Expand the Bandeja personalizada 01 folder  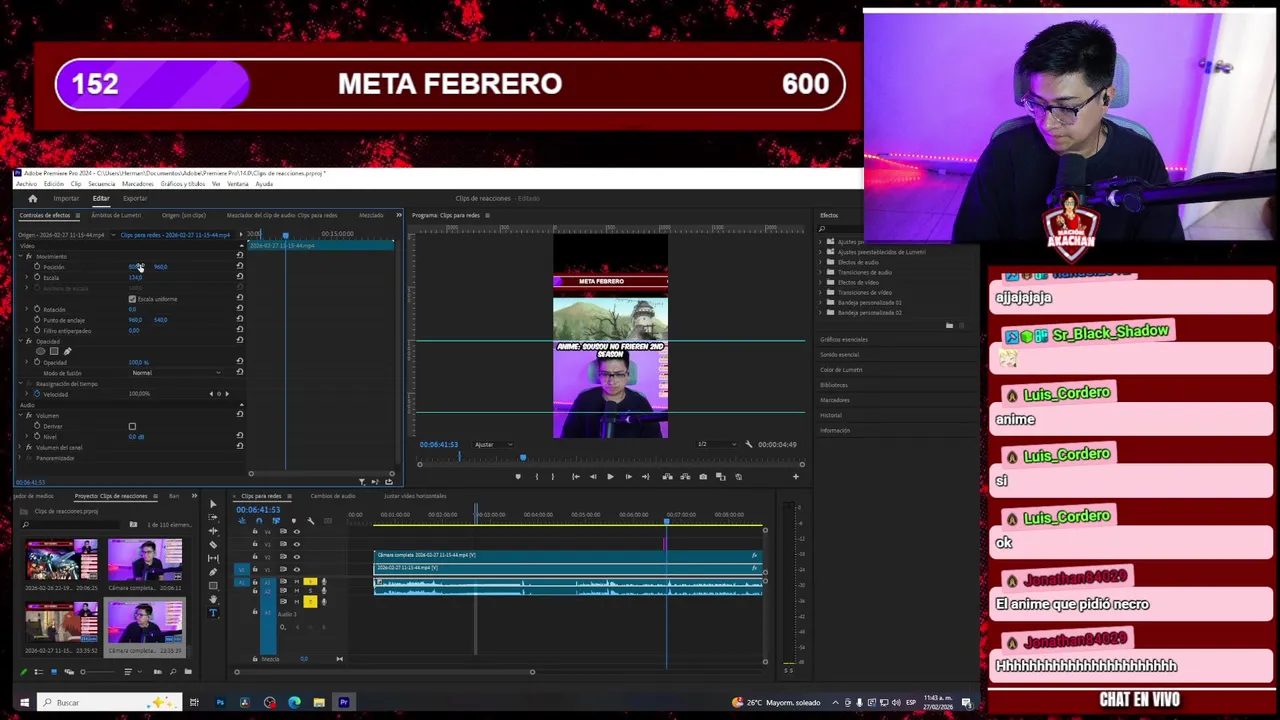tap(820, 302)
